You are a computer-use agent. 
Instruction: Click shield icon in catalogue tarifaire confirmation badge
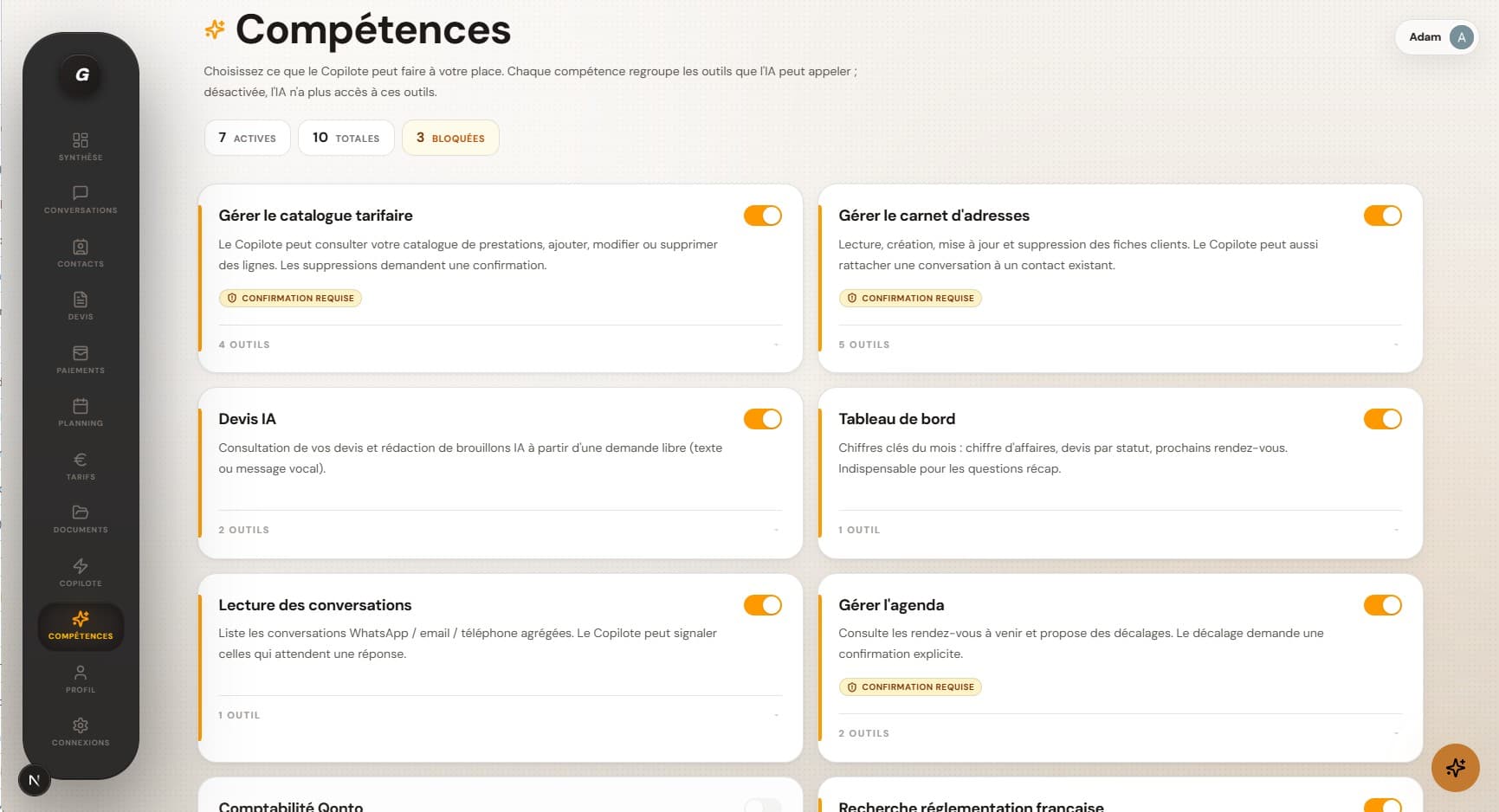coord(232,298)
